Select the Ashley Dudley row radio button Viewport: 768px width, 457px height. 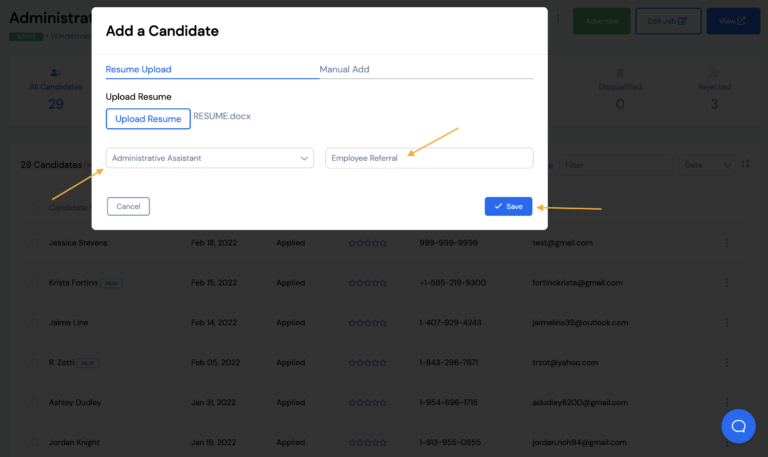[34, 402]
